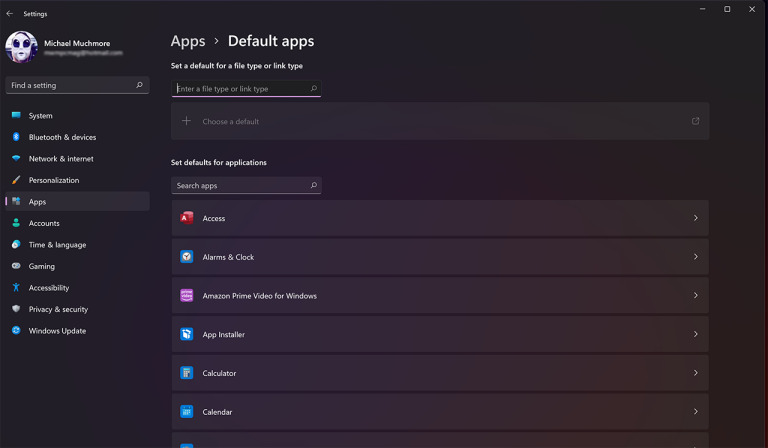Click Windows Update label
768x448 pixels.
(x=57, y=331)
